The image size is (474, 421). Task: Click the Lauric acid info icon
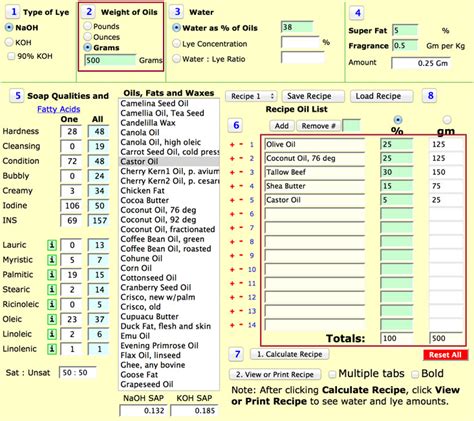52,245
